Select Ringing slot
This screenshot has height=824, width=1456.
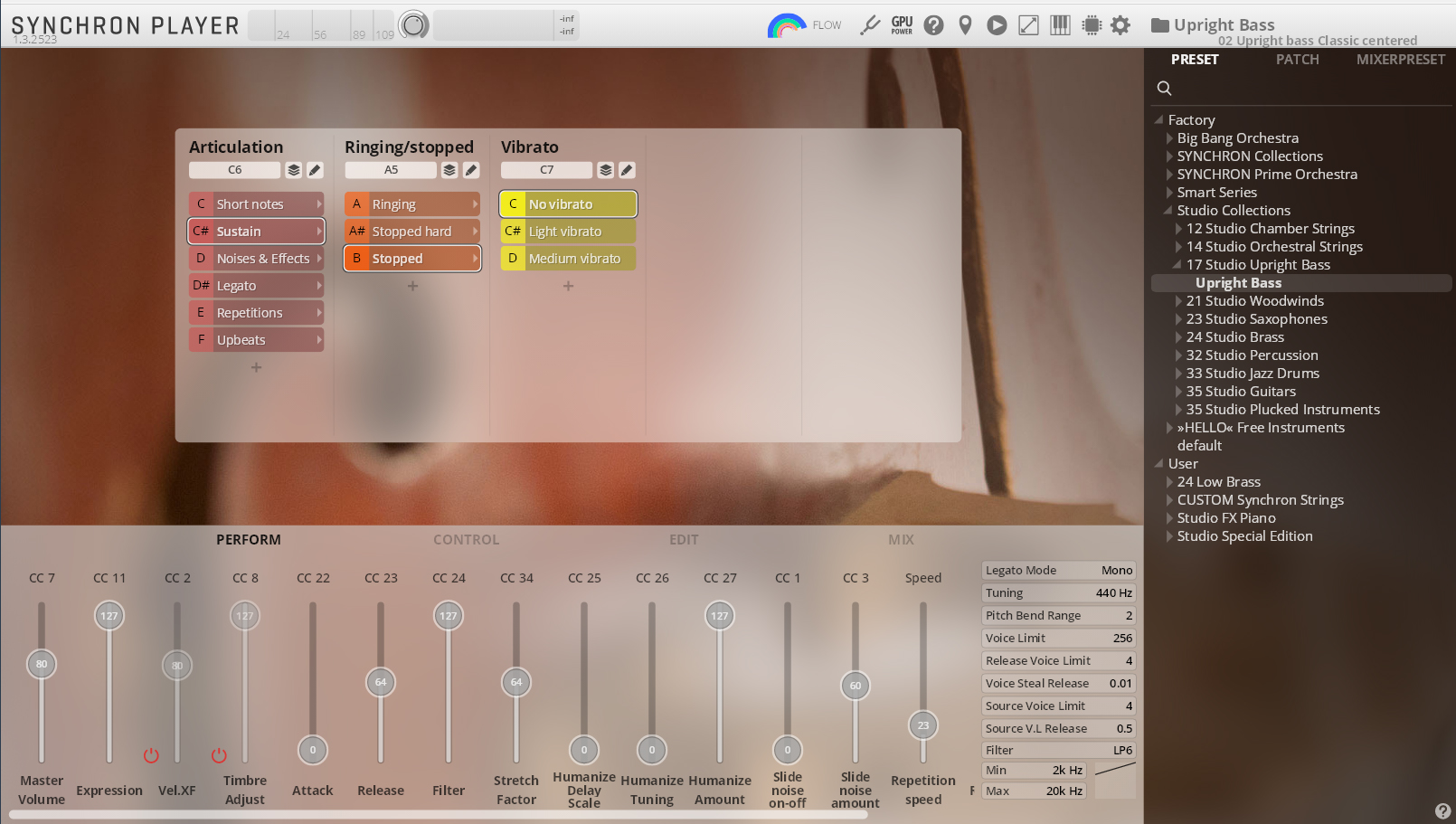[412, 204]
